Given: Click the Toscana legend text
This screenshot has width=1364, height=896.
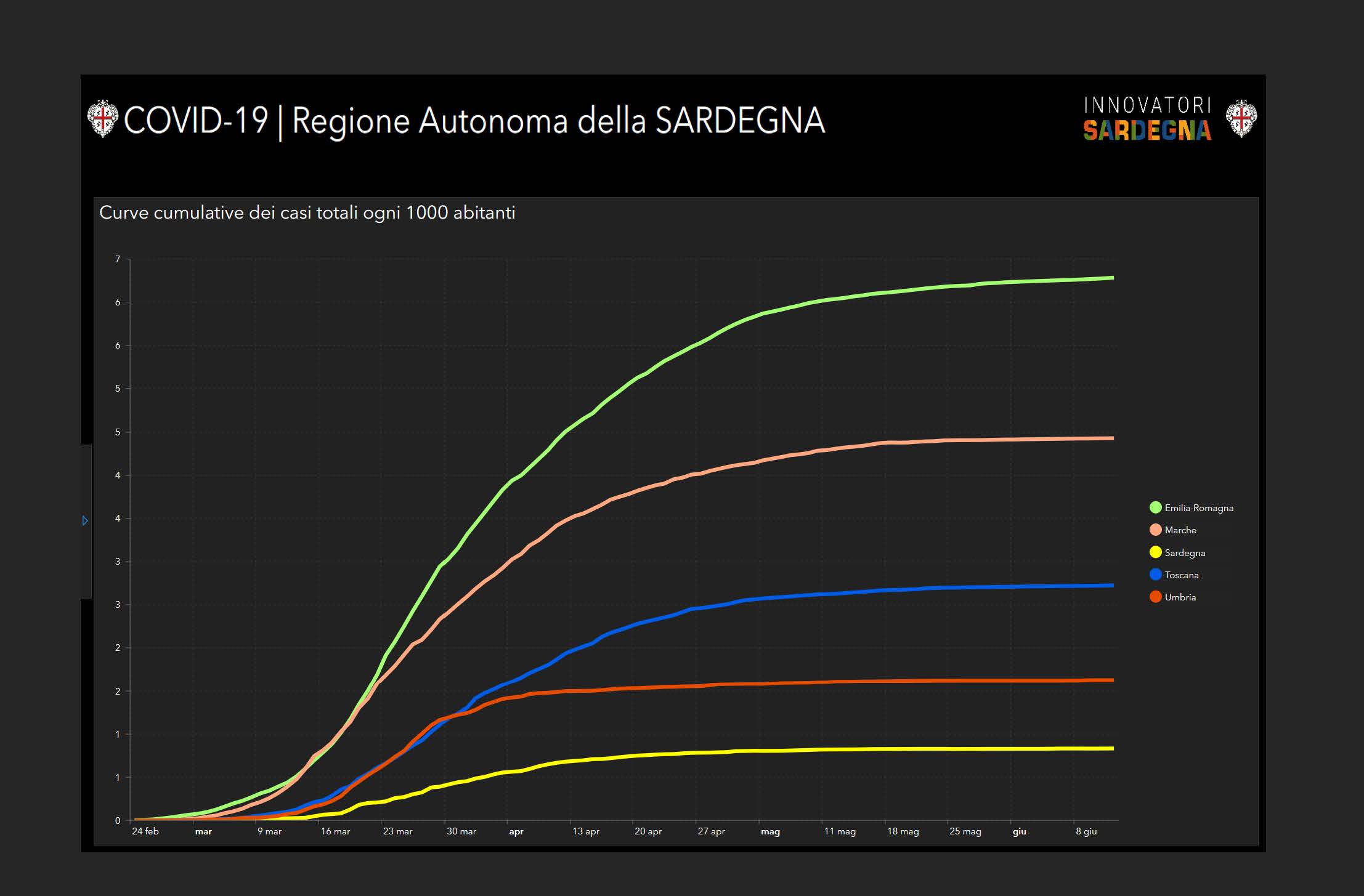Looking at the screenshot, I should point(1181,575).
